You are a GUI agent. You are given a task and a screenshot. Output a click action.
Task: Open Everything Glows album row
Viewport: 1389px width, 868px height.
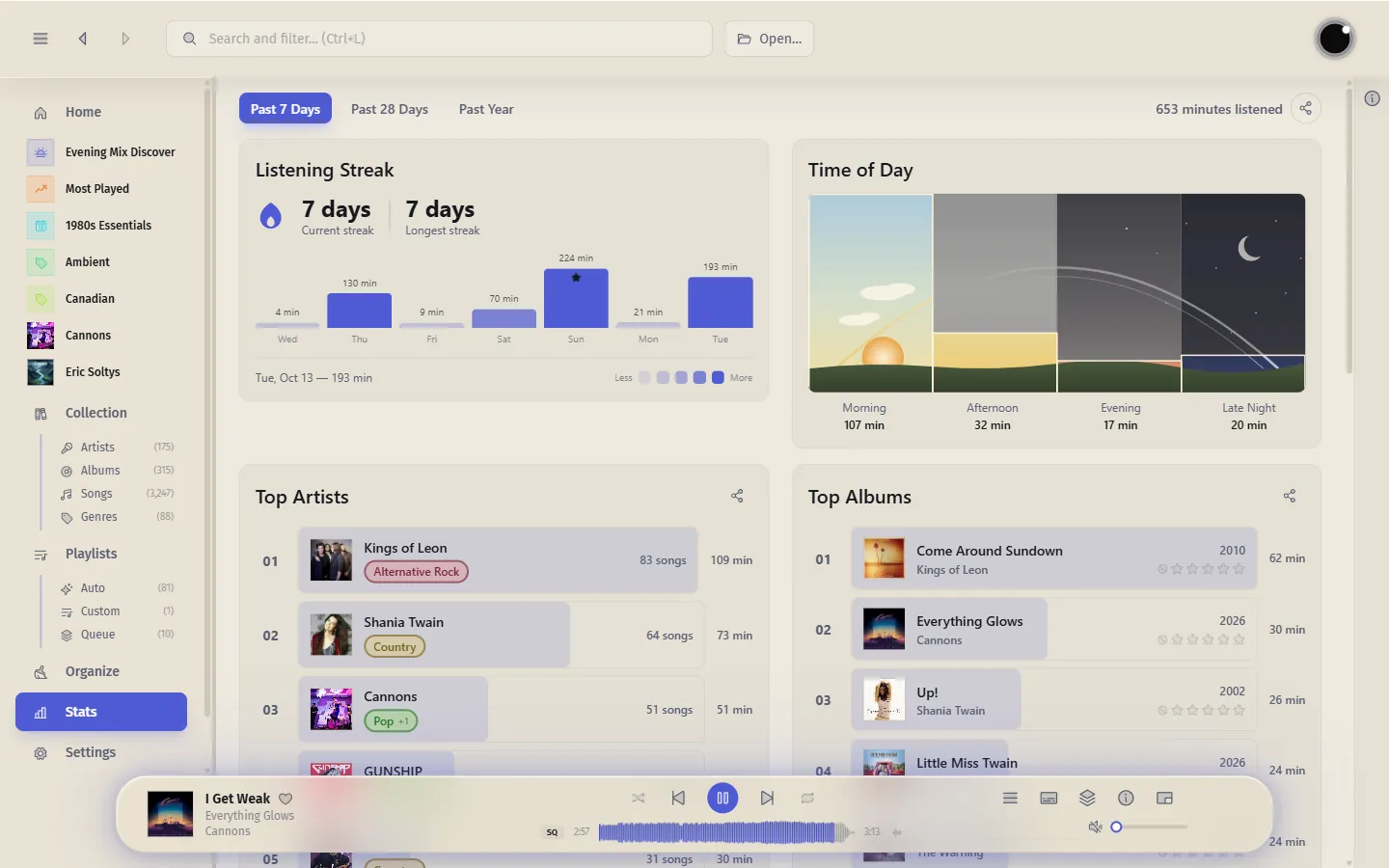pos(1054,629)
